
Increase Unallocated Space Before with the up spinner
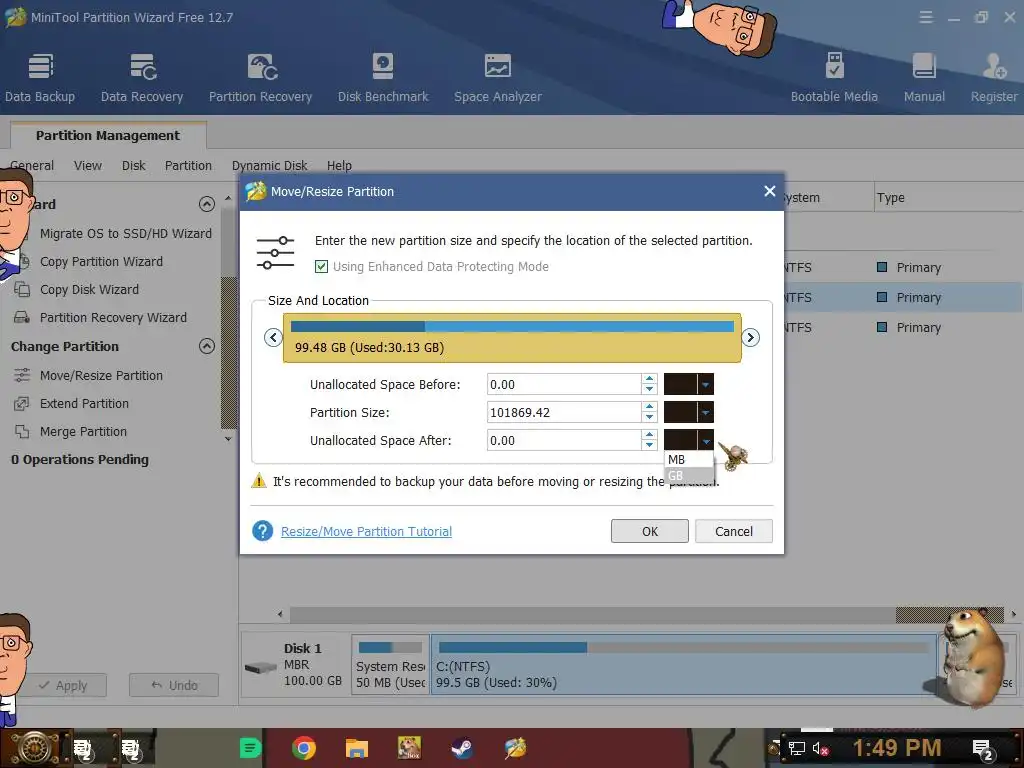click(x=649, y=379)
